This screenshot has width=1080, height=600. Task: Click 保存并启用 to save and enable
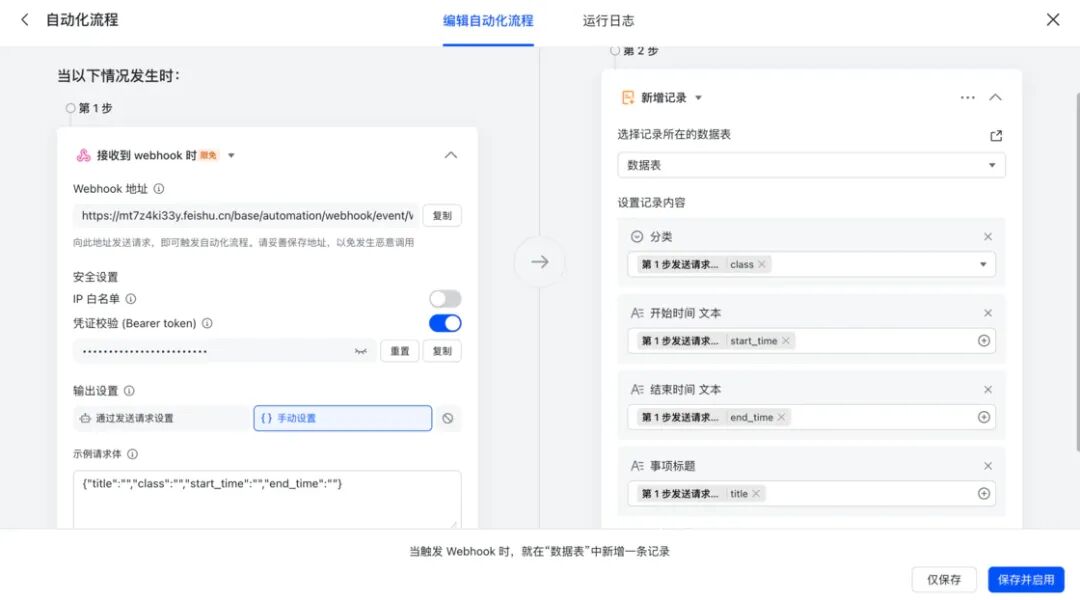pyautogui.click(x=1026, y=580)
